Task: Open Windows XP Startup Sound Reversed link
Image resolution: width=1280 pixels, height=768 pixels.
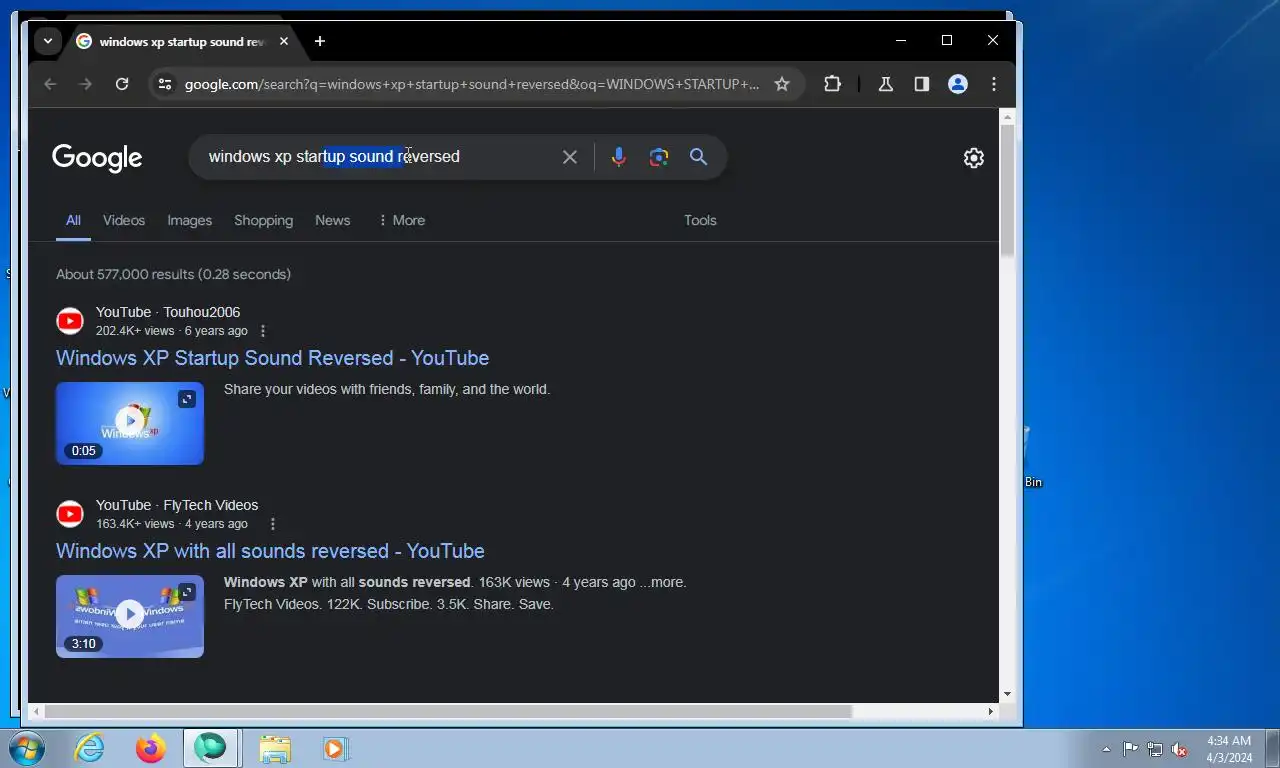Action: click(x=273, y=358)
